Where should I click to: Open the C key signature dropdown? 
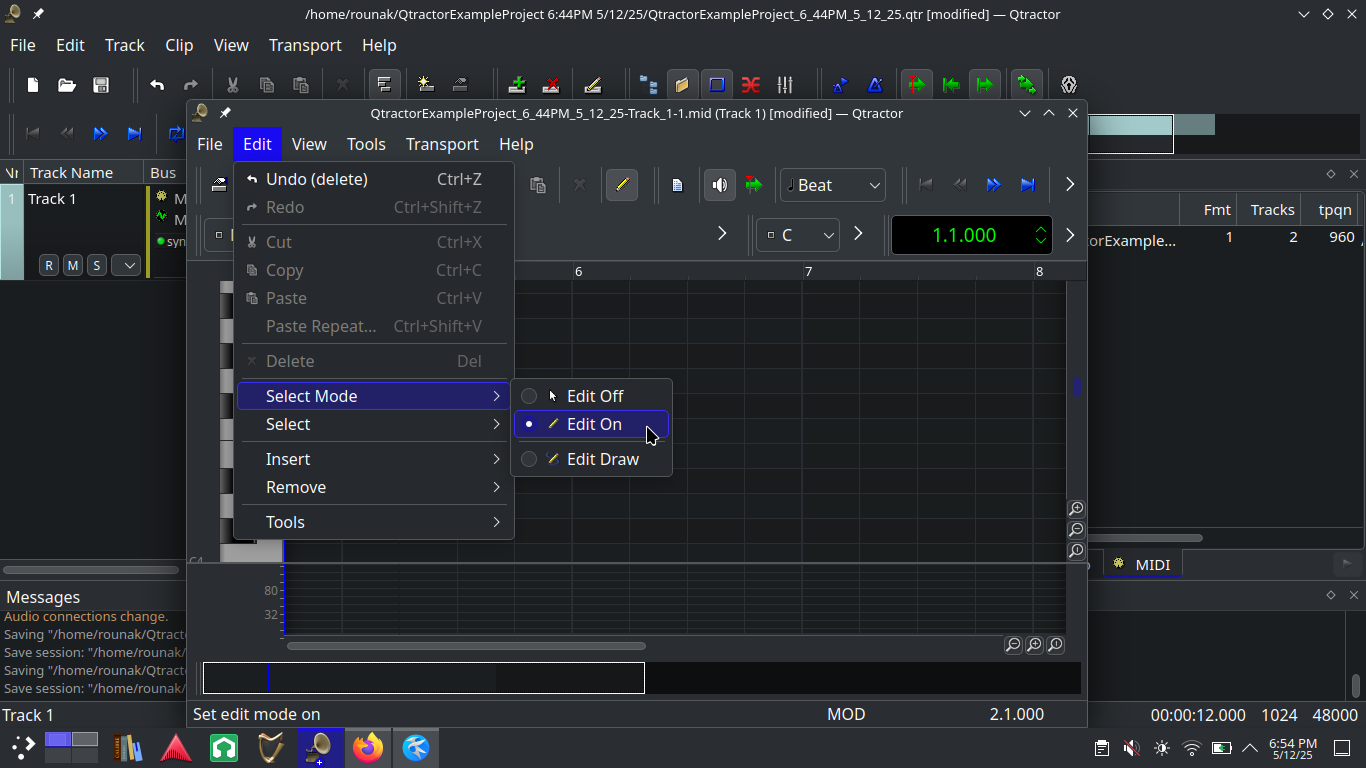pyautogui.click(x=798, y=235)
